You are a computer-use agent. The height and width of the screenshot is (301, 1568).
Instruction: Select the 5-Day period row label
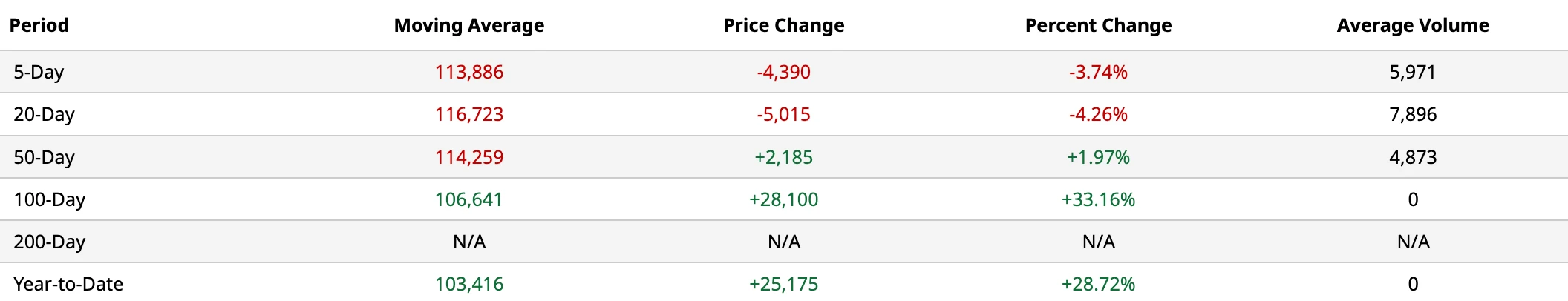pos(39,72)
